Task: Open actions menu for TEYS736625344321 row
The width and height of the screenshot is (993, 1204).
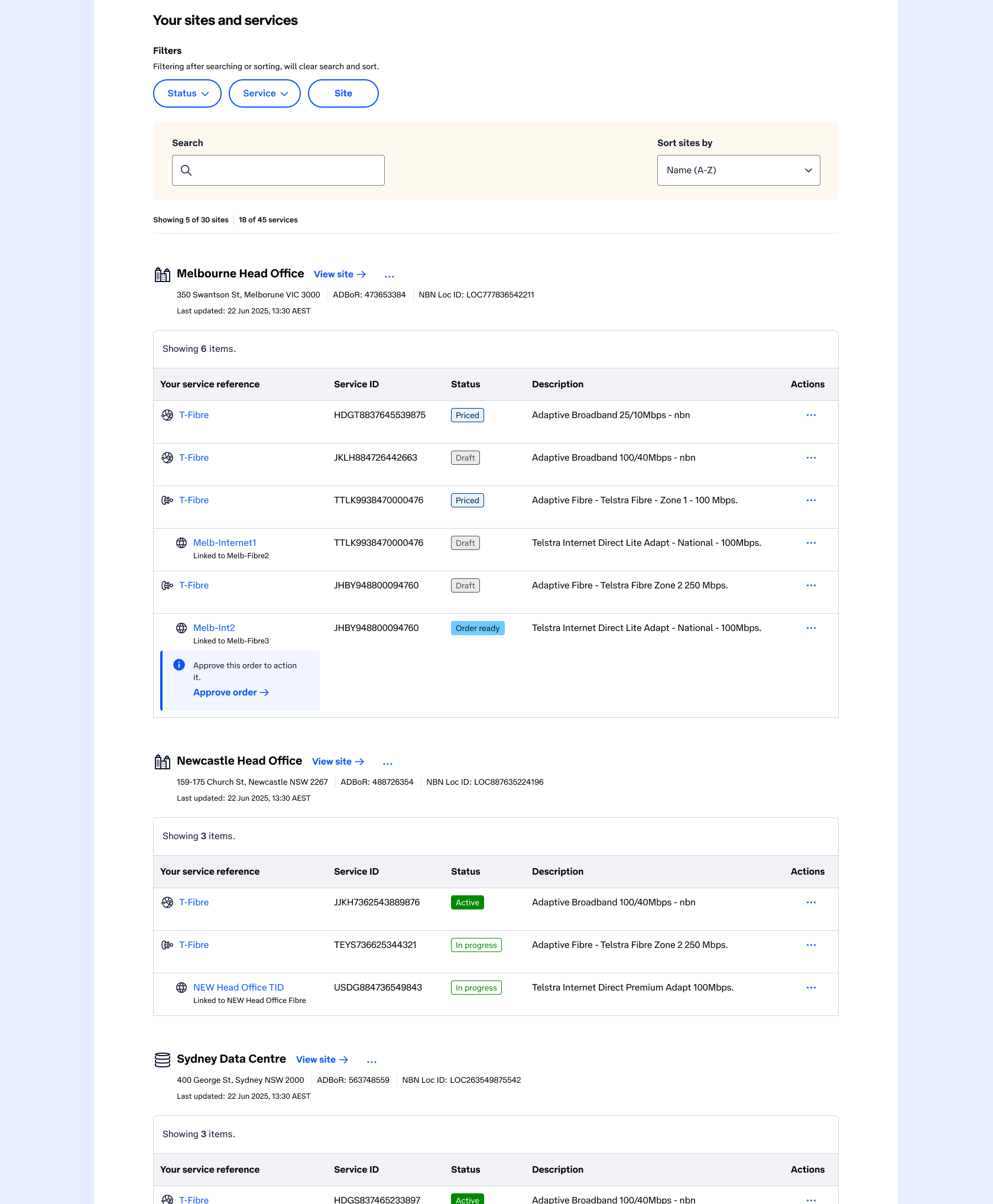Action: click(811, 945)
